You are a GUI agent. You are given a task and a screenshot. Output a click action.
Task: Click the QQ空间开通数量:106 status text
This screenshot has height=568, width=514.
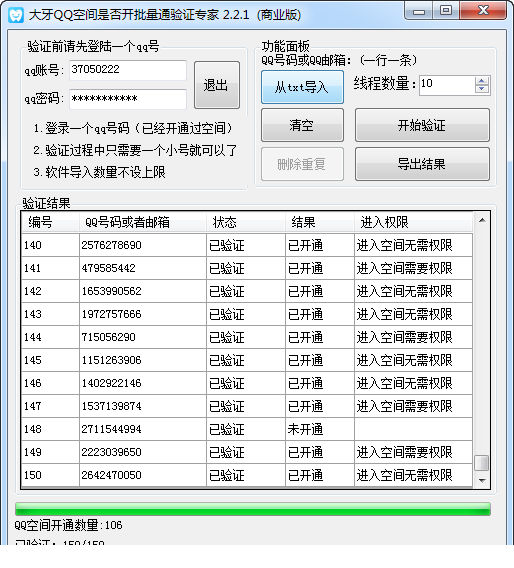[68, 525]
